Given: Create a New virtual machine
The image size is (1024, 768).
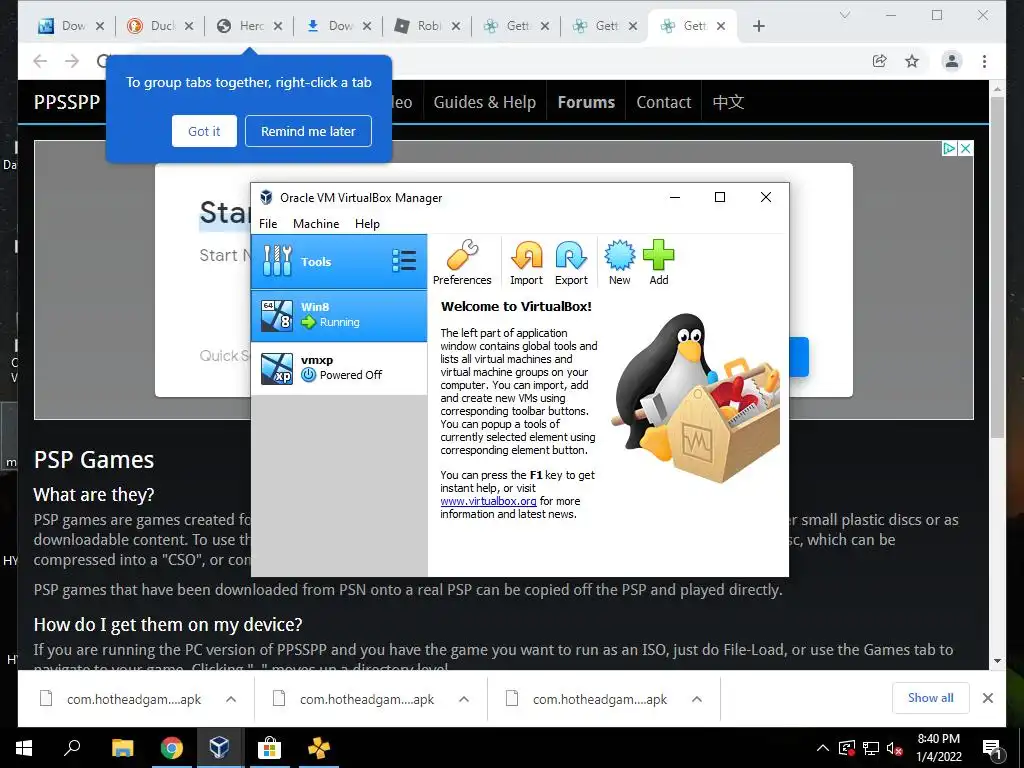Looking at the screenshot, I should click(620, 263).
